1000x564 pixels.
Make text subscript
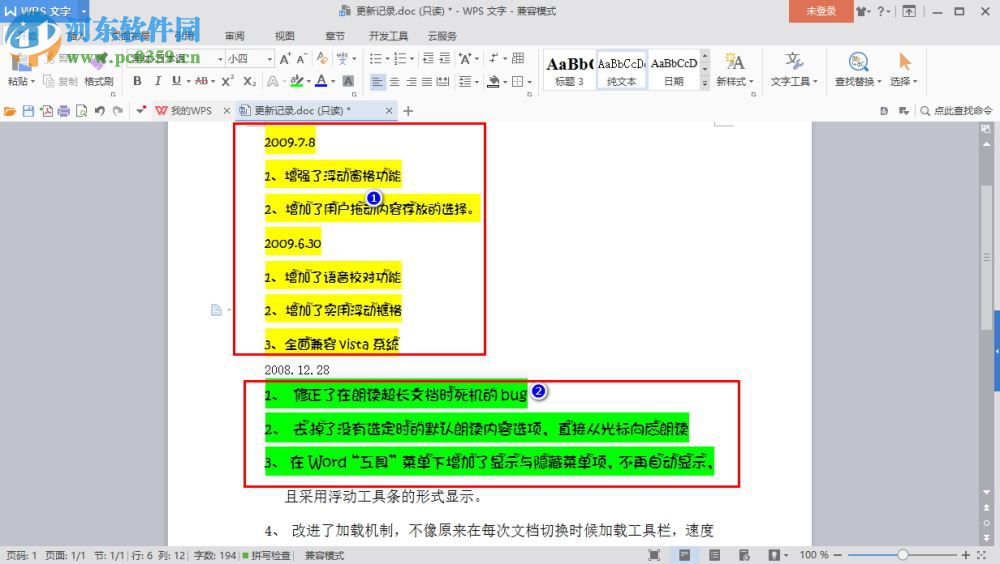pos(249,81)
